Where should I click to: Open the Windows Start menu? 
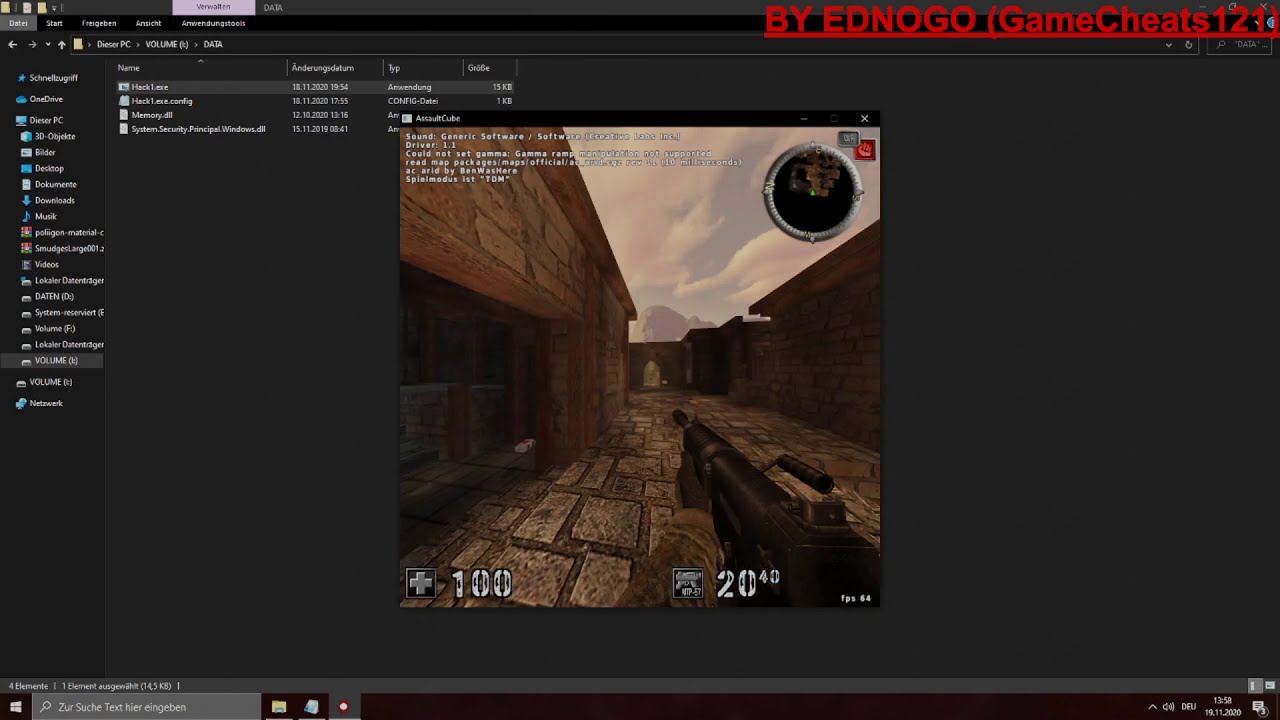(x=16, y=707)
